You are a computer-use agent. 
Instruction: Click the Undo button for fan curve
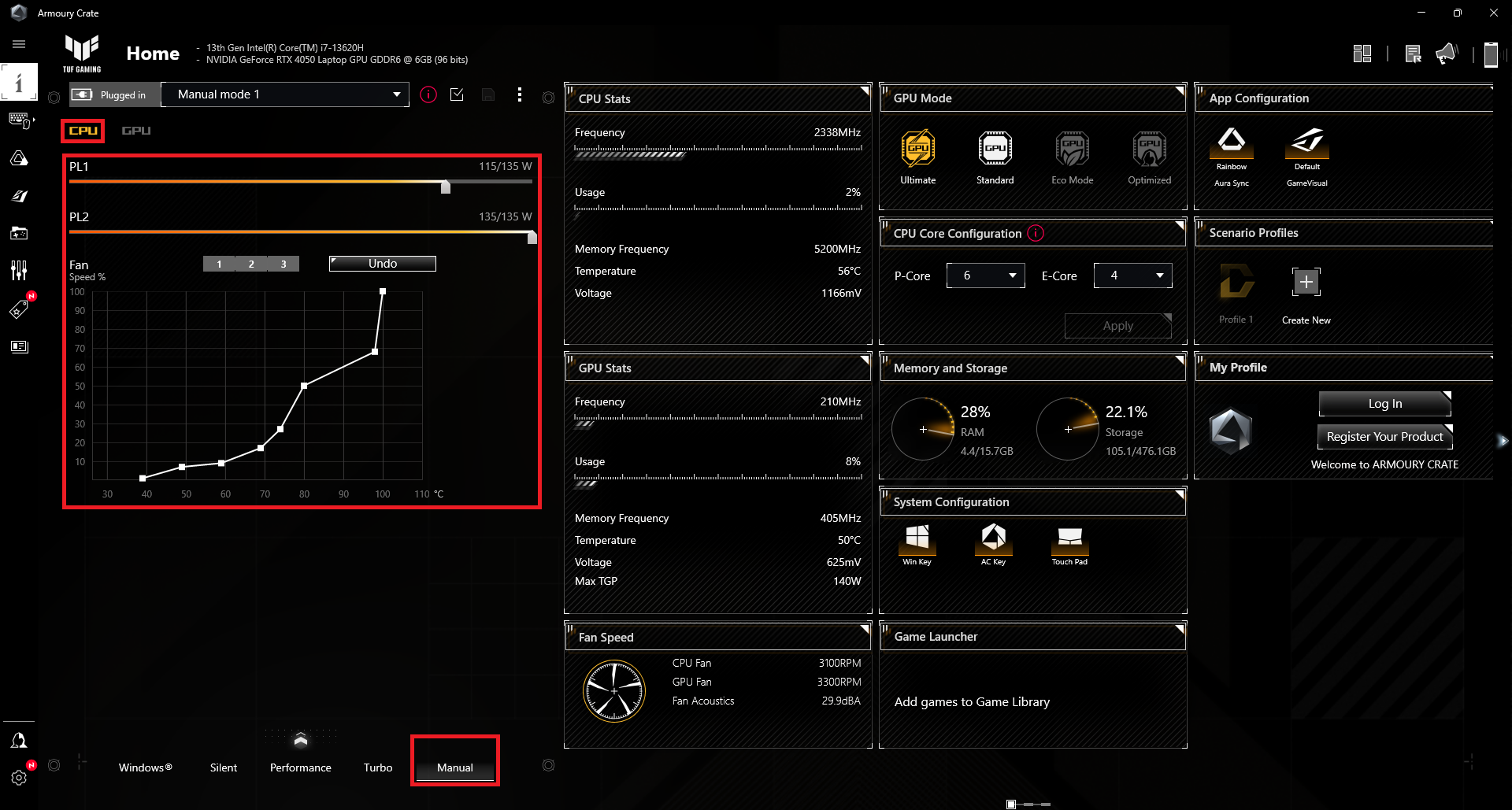(383, 264)
